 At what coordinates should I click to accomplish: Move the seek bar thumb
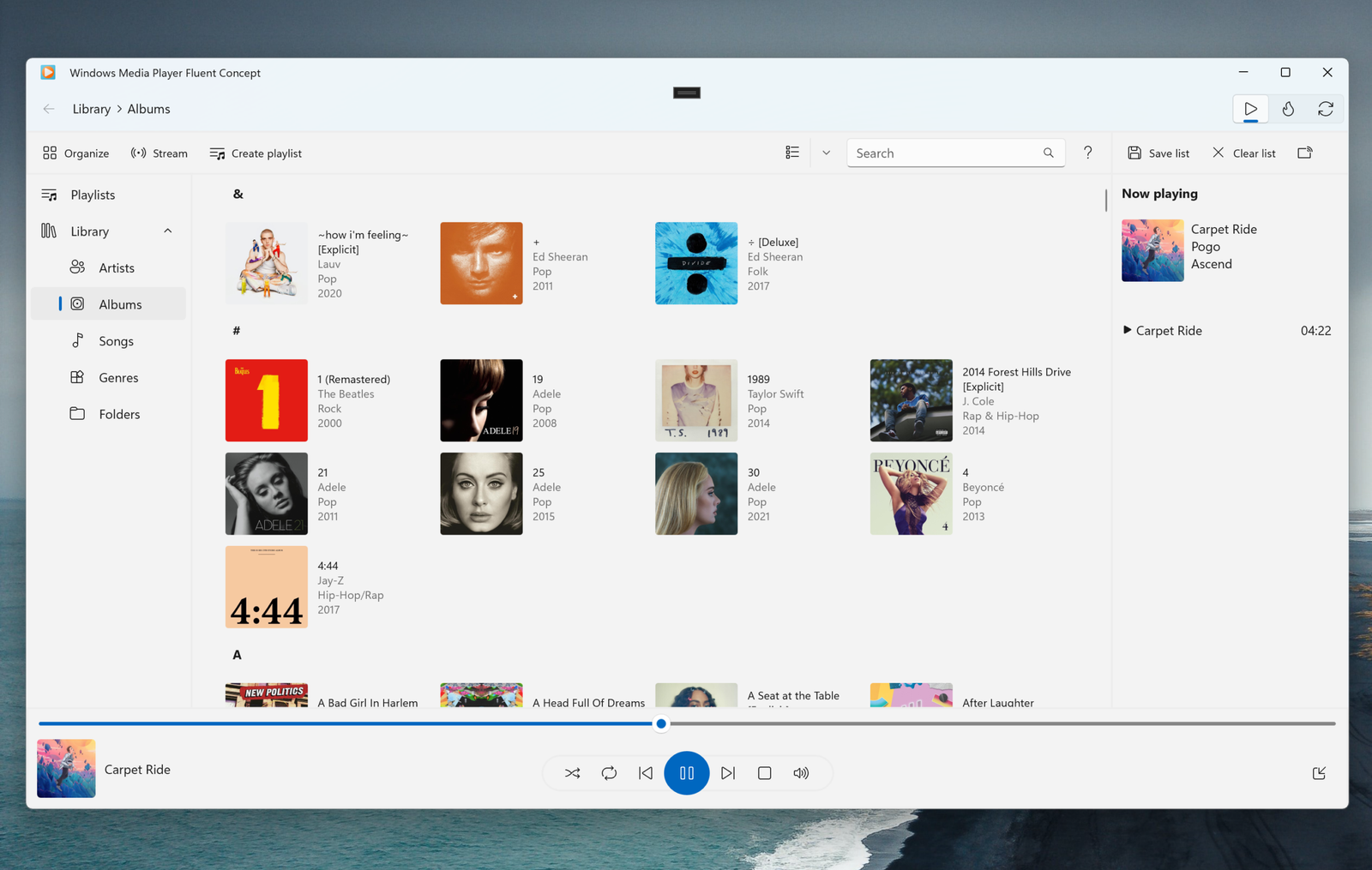click(x=661, y=723)
